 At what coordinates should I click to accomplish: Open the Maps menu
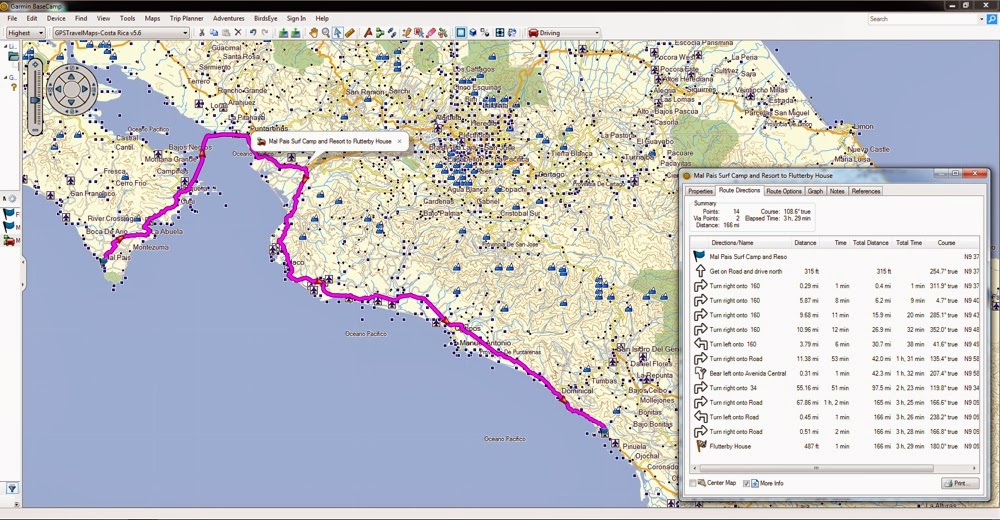152,19
